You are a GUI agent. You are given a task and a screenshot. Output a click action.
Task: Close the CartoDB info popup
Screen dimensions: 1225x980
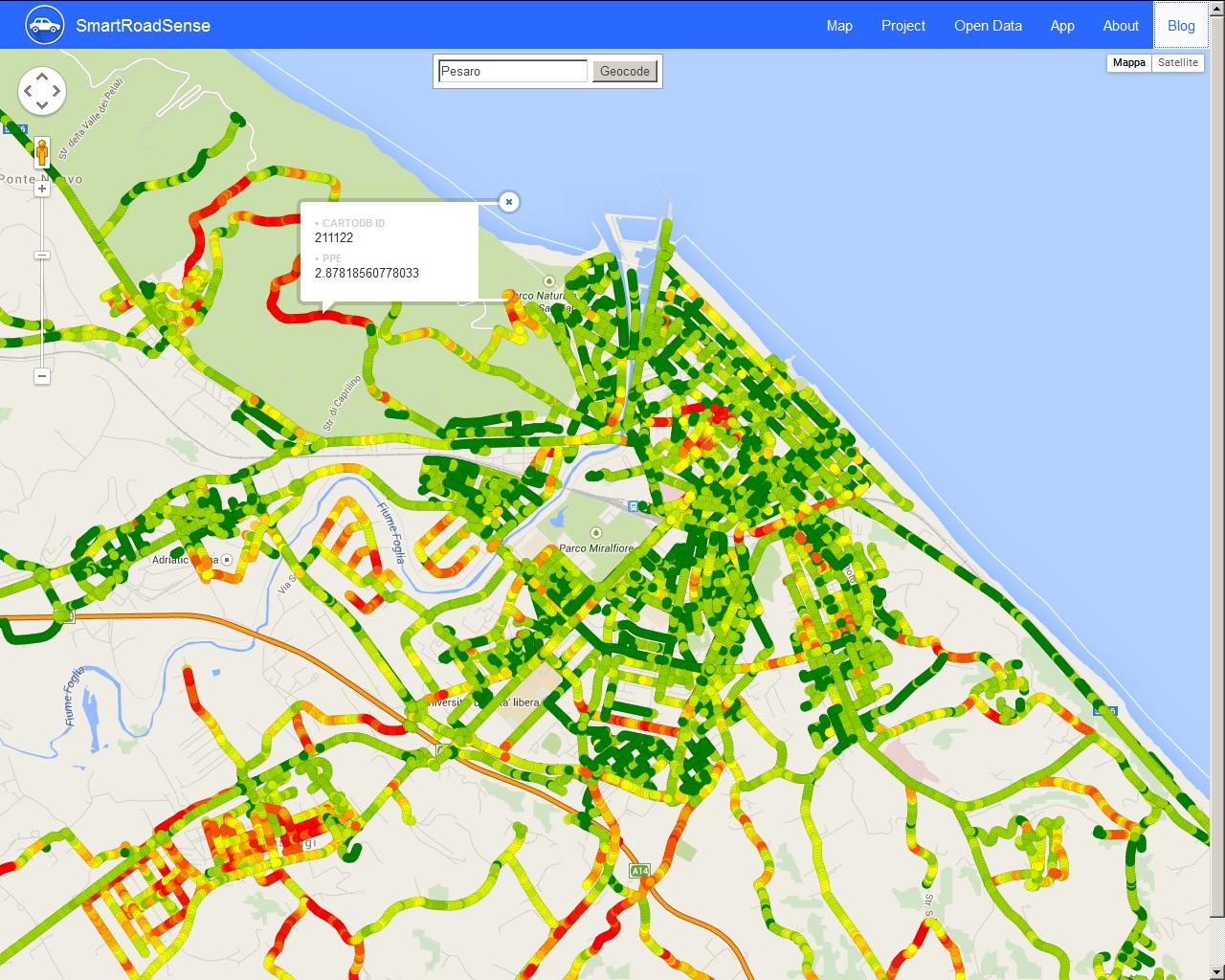509,202
